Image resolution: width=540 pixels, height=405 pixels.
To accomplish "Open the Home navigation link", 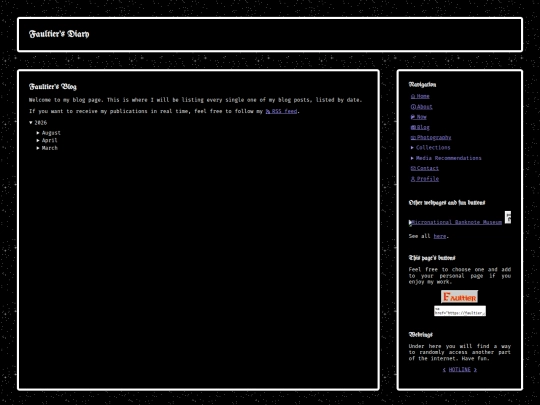I will pos(420,96).
